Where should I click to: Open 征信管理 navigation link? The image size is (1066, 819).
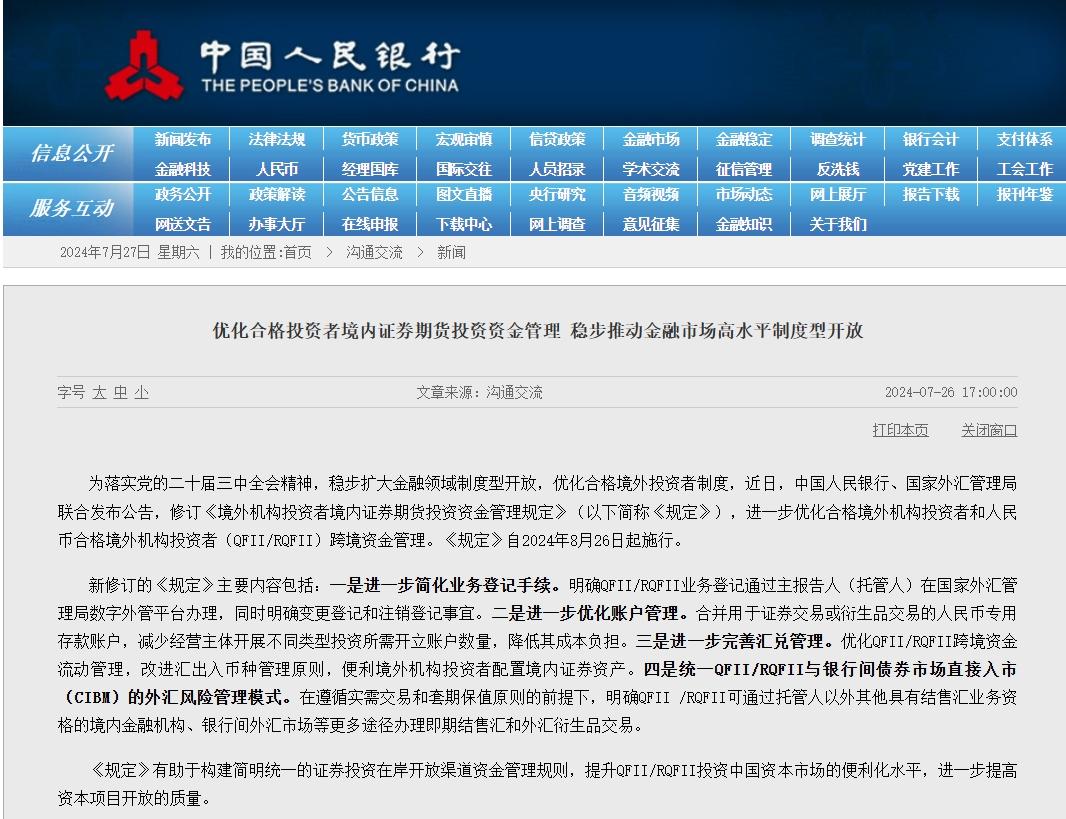tap(744, 169)
